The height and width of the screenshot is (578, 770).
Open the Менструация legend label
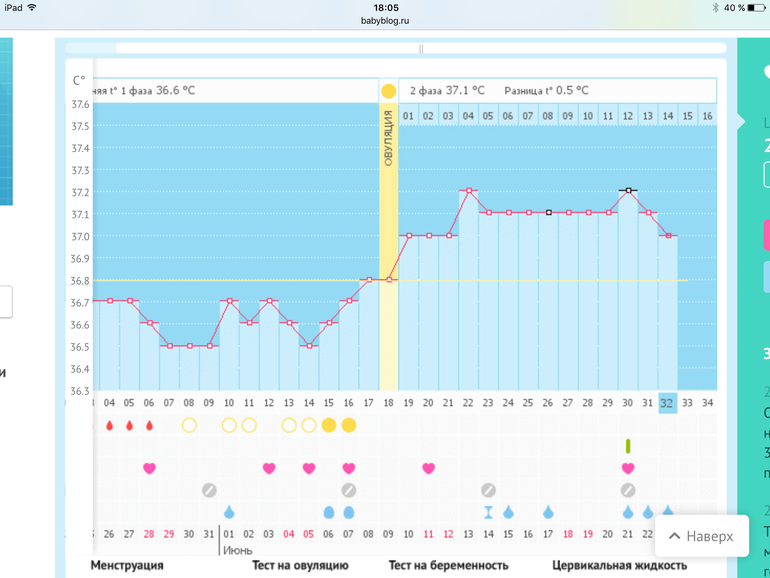coord(127,565)
